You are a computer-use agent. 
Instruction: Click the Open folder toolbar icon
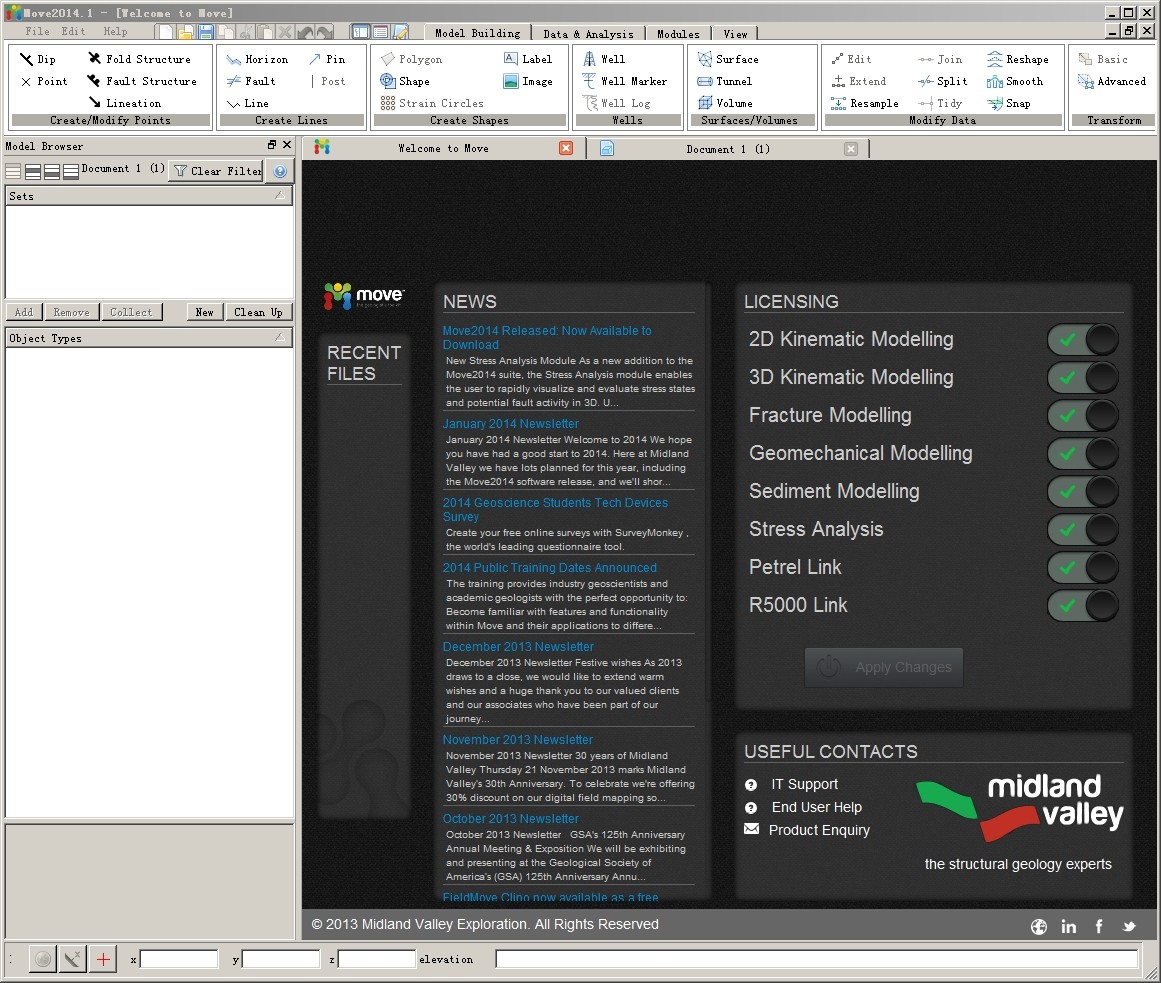tap(186, 32)
